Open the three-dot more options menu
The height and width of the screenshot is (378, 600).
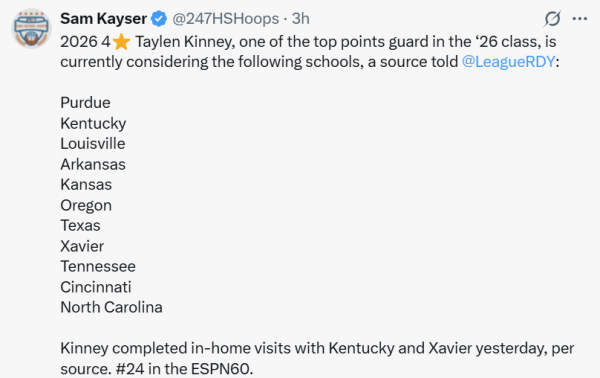580,18
